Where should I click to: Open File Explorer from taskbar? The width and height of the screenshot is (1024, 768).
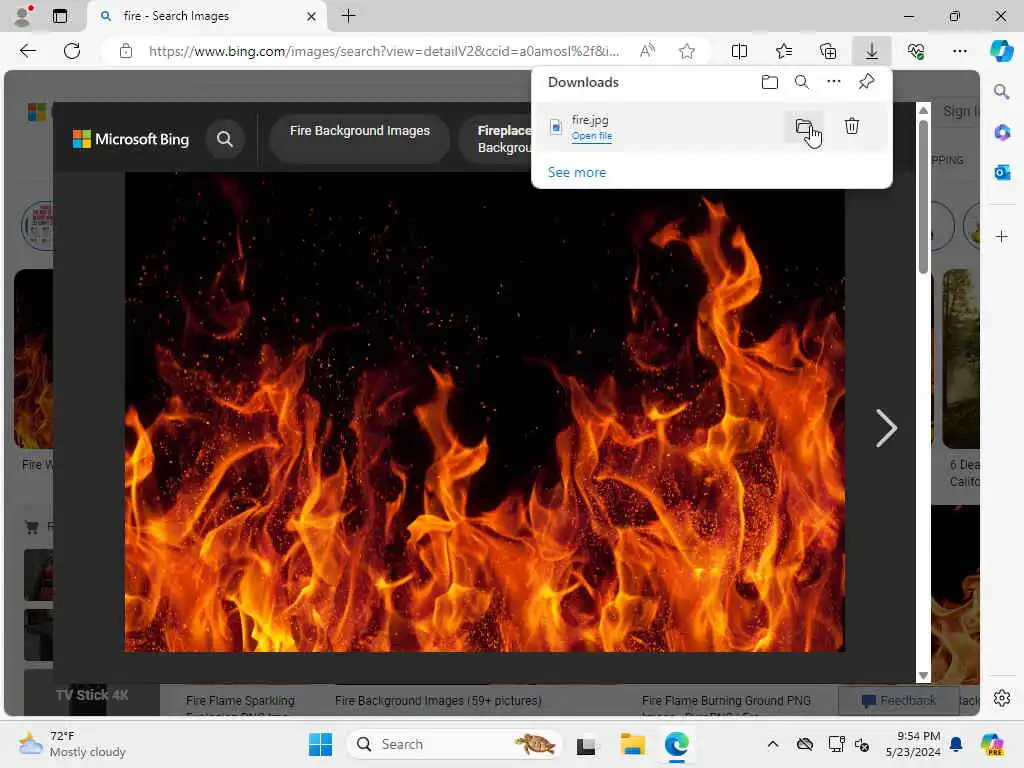(632, 744)
